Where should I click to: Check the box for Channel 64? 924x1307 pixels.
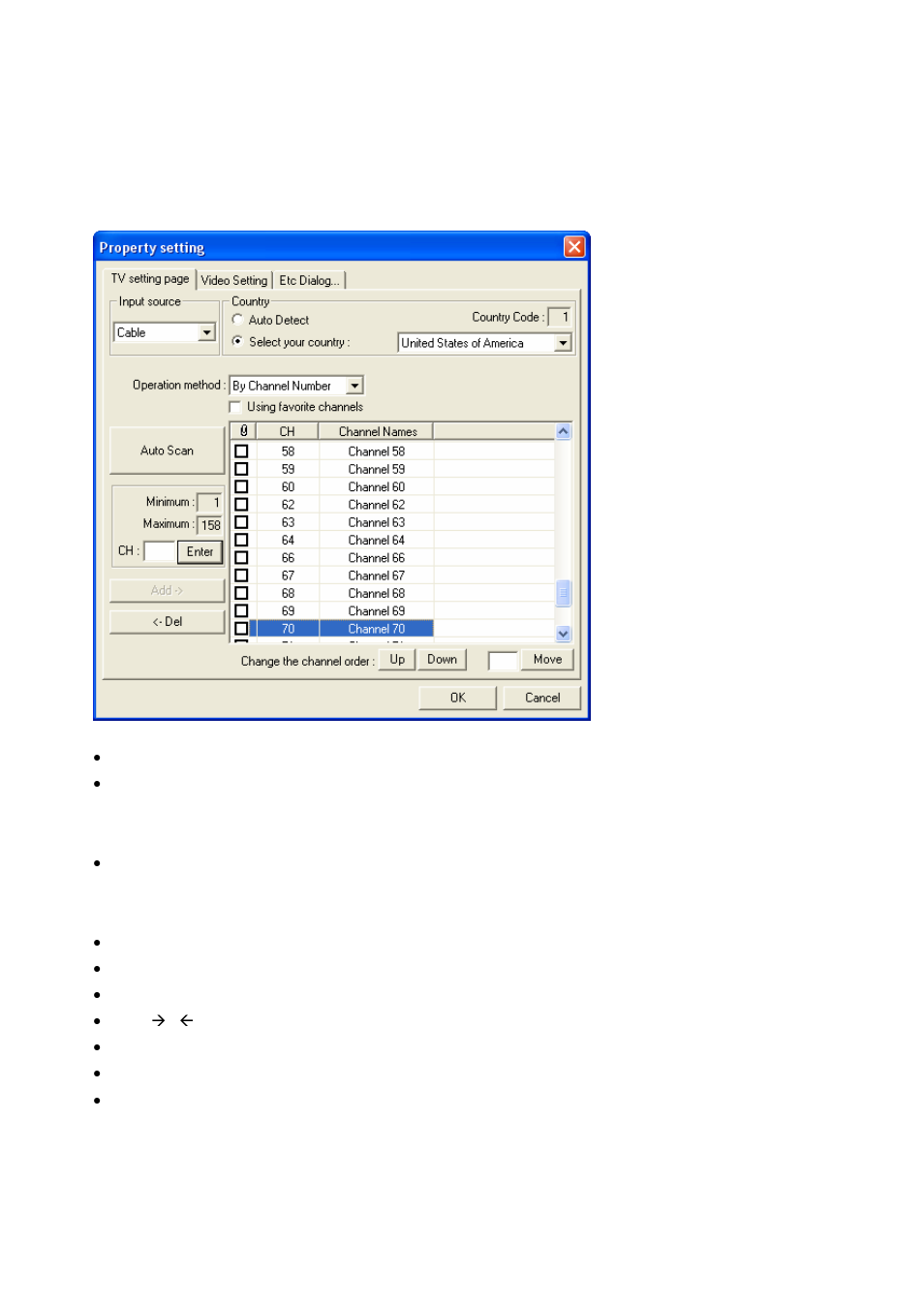pos(242,541)
